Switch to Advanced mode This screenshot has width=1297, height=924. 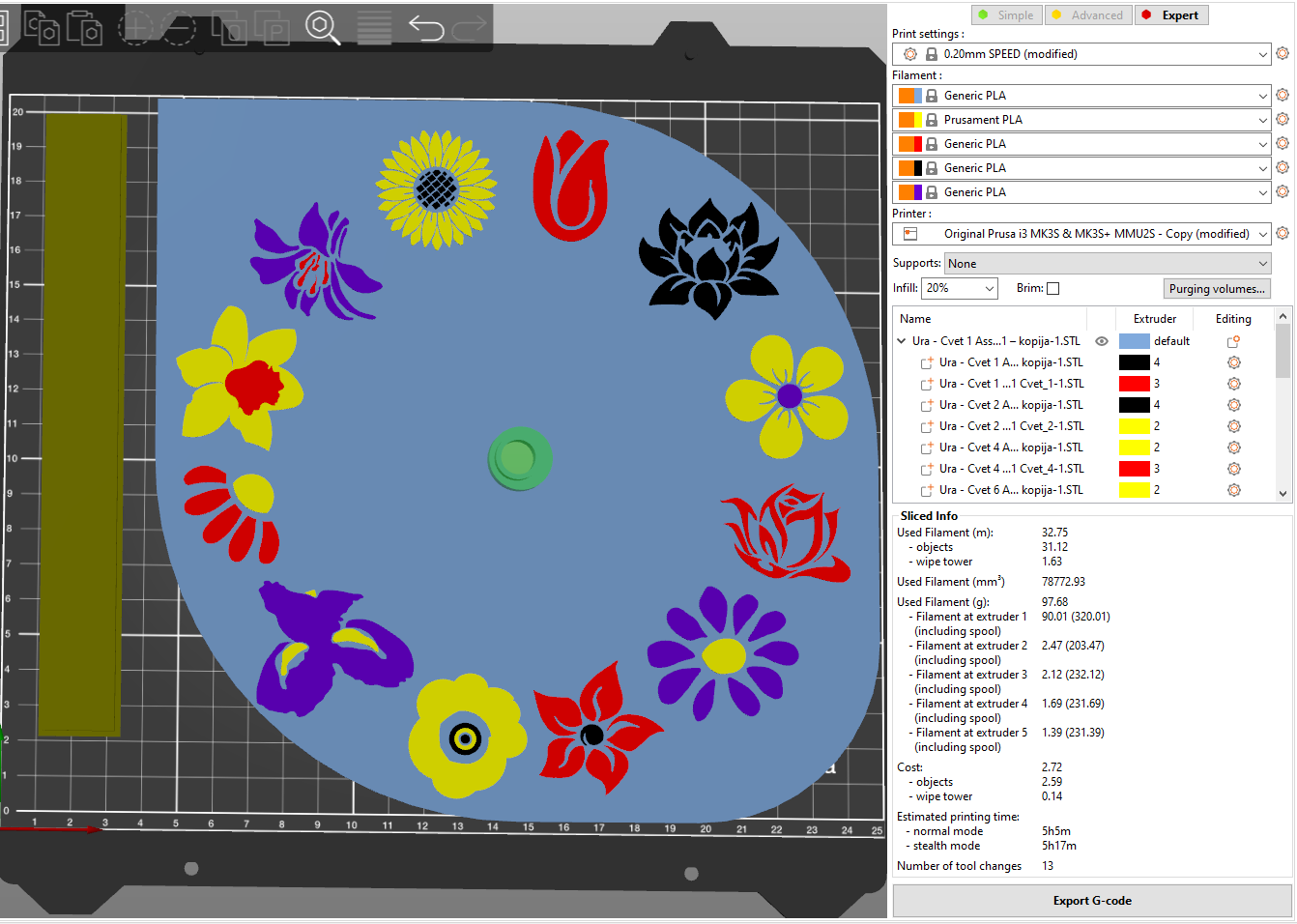[x=1087, y=15]
